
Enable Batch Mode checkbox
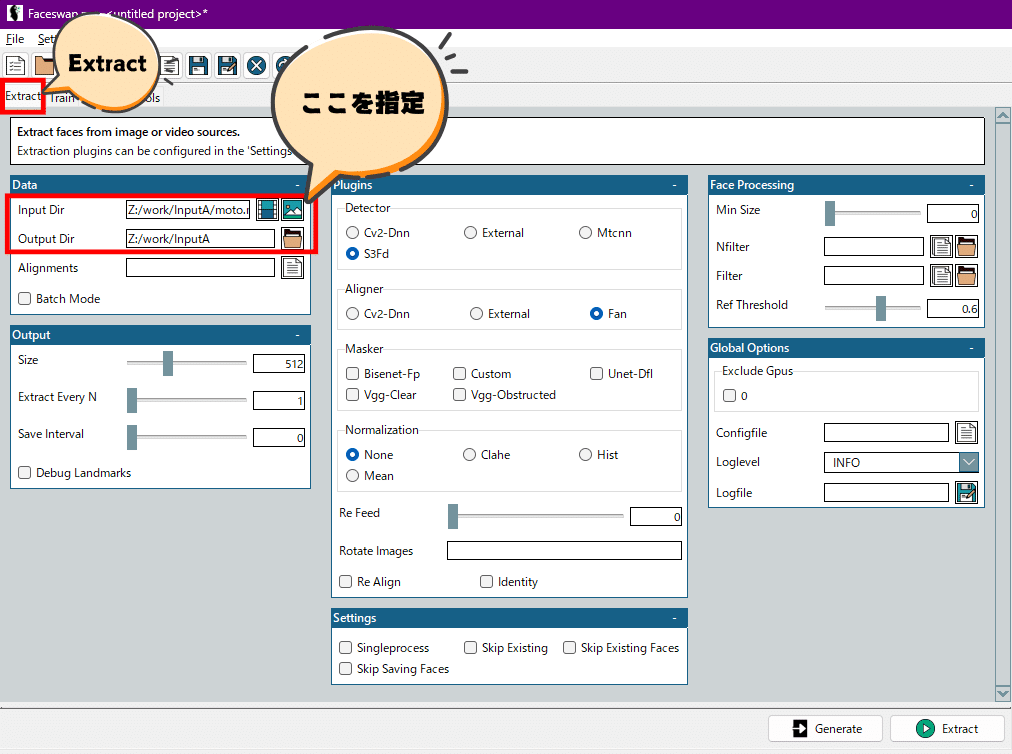click(25, 298)
